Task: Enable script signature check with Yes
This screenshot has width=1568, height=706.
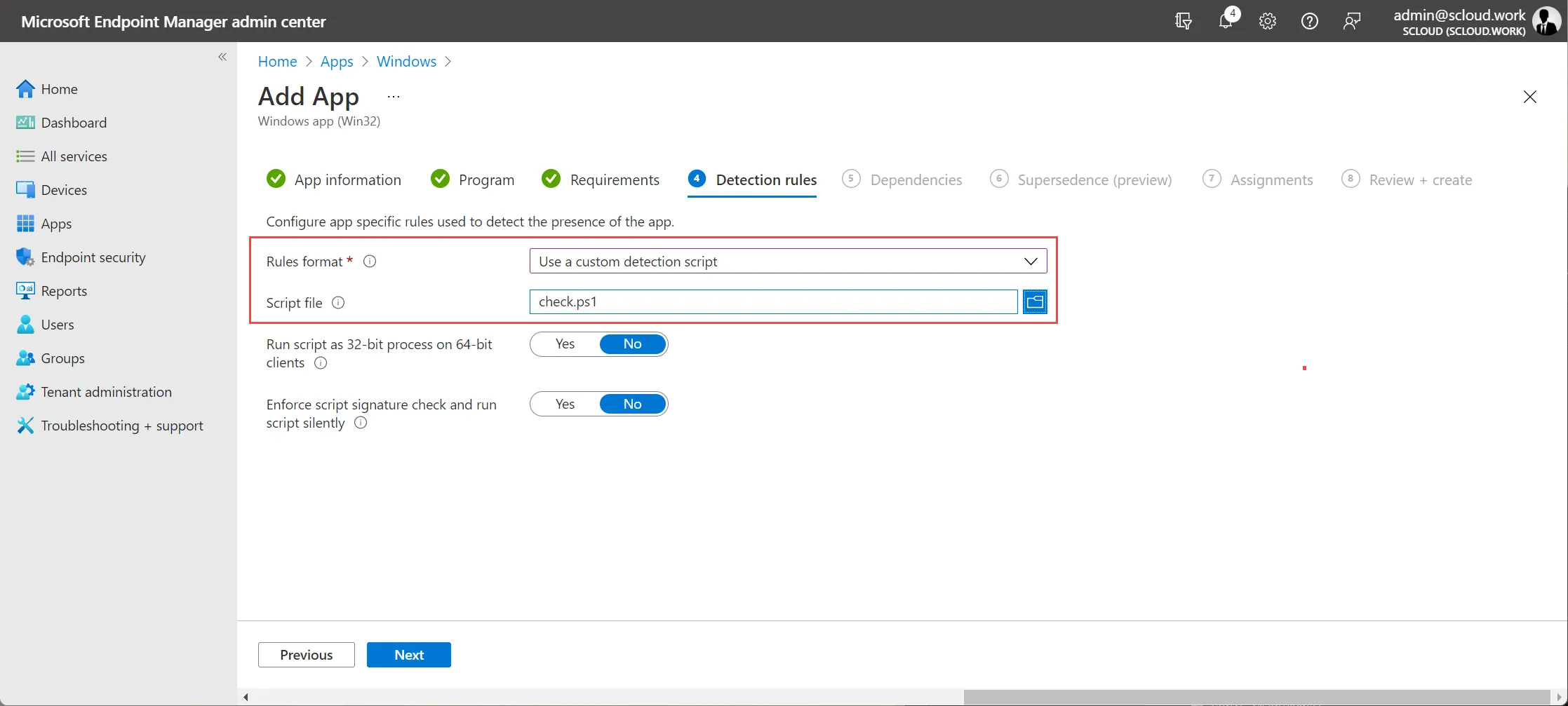Action: 565,404
